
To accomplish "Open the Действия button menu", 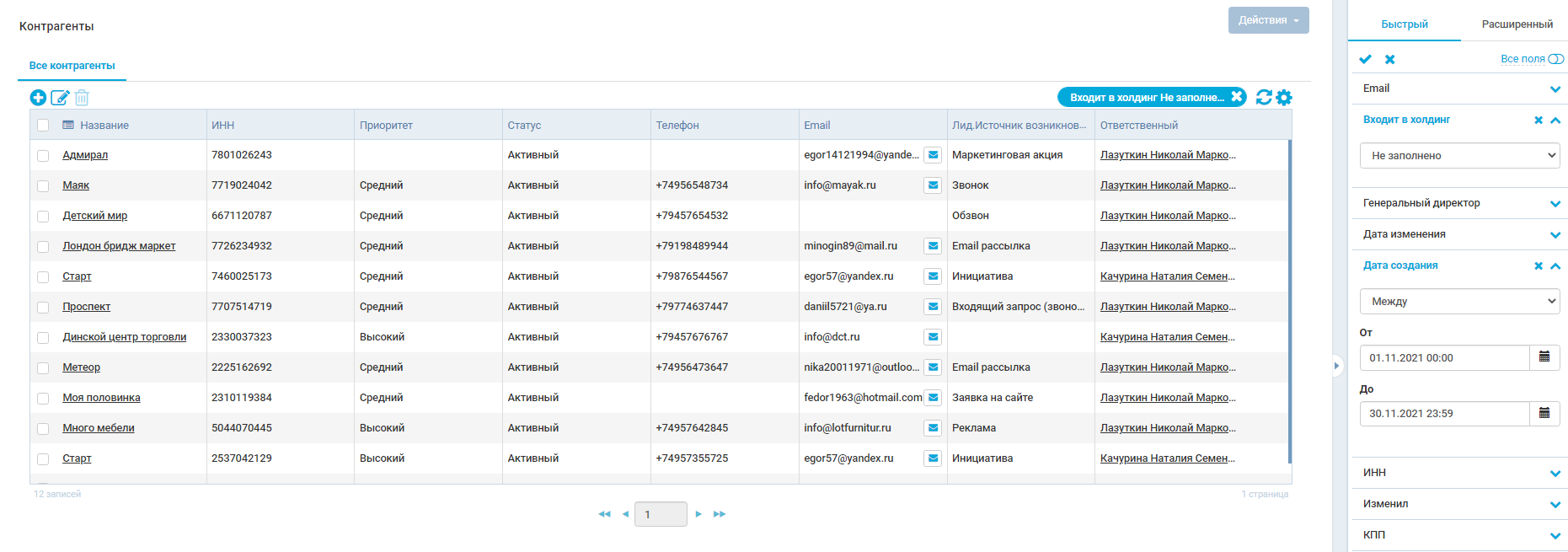I will pos(1268,20).
